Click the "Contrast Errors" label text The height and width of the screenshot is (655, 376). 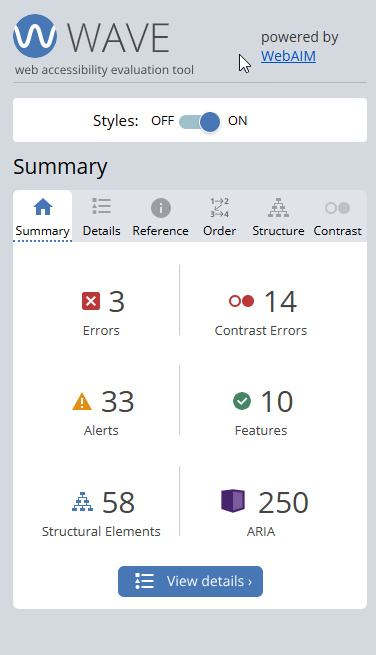point(261,330)
